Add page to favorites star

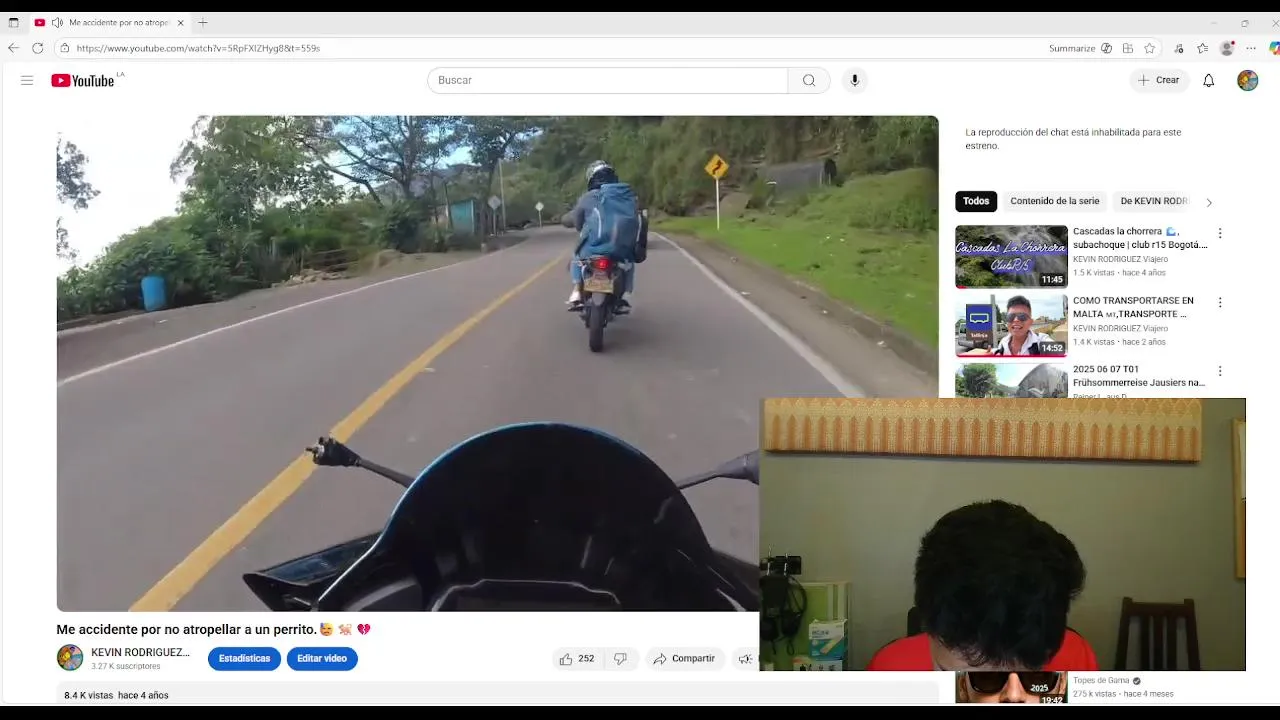(1150, 48)
